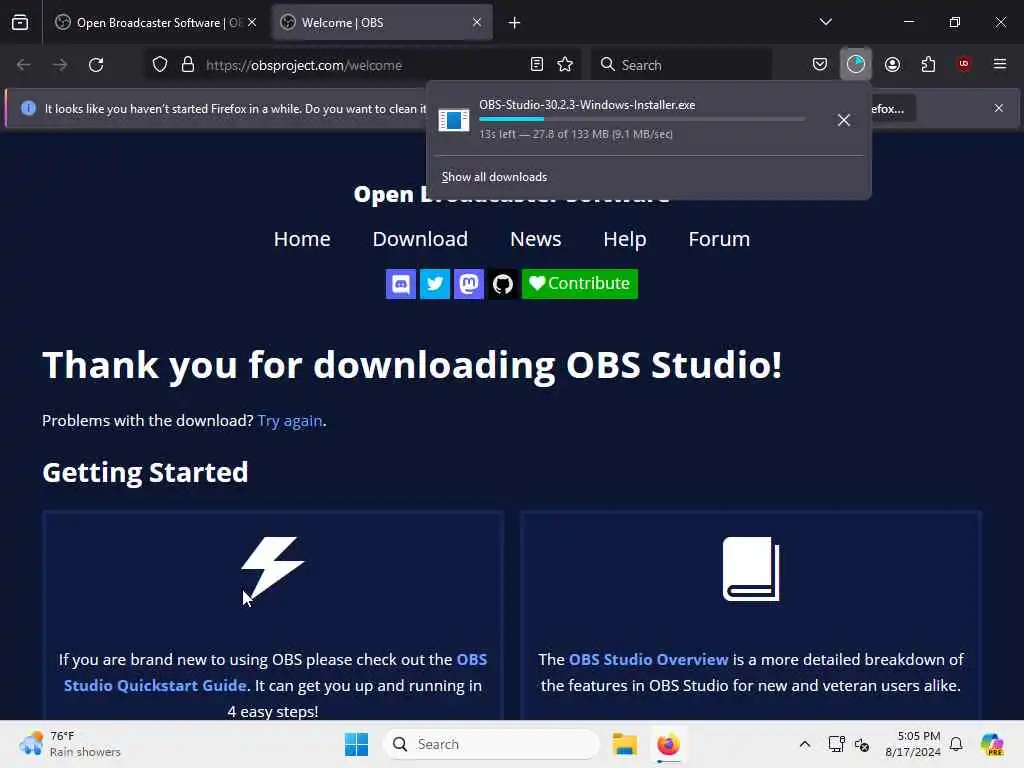Switch to Welcome | OBS tab

(382, 22)
